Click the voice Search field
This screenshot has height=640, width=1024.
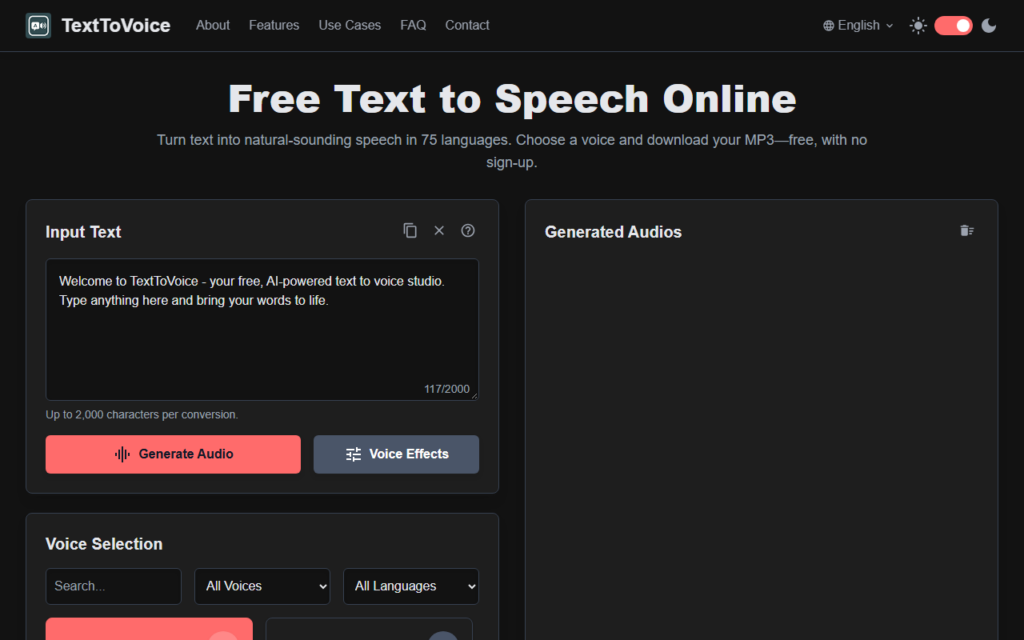(x=114, y=586)
